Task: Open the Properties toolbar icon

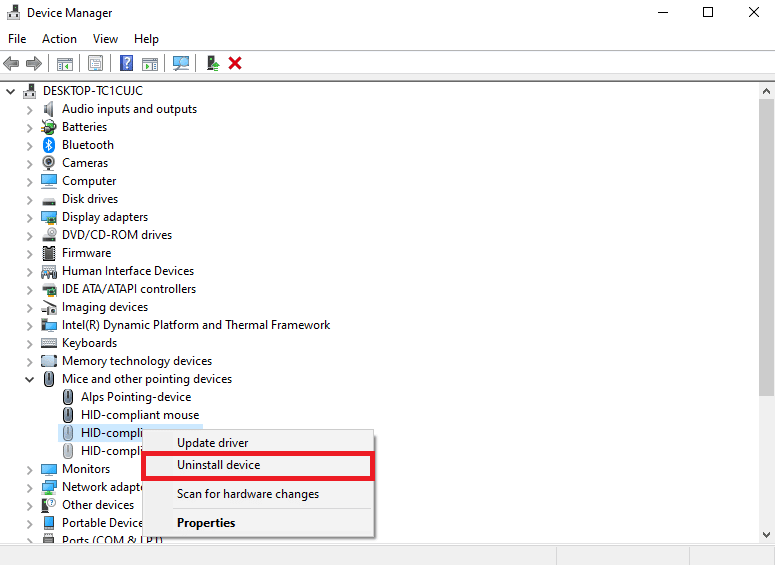Action: coord(95,63)
